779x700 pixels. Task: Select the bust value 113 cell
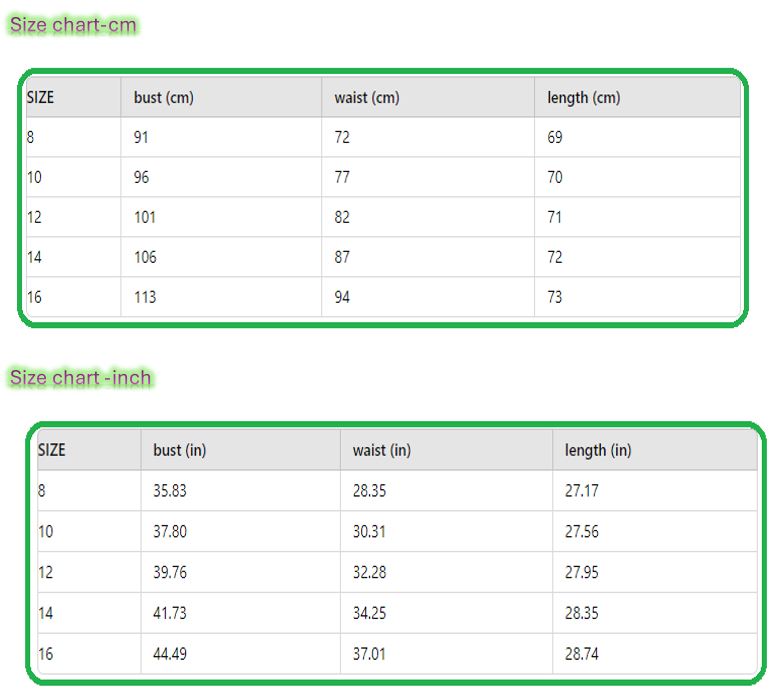tap(145, 297)
